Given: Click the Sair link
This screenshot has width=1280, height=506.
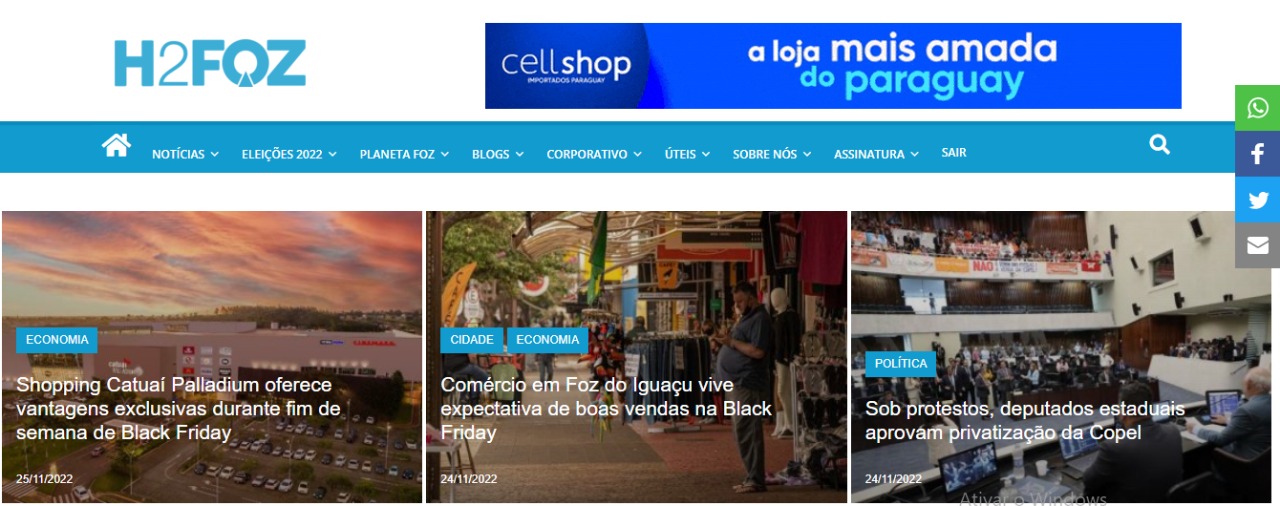Looking at the screenshot, I should pos(954,153).
